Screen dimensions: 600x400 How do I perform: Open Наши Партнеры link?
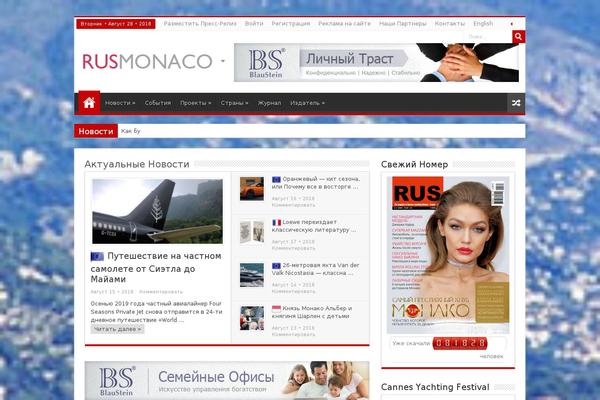coord(403,24)
